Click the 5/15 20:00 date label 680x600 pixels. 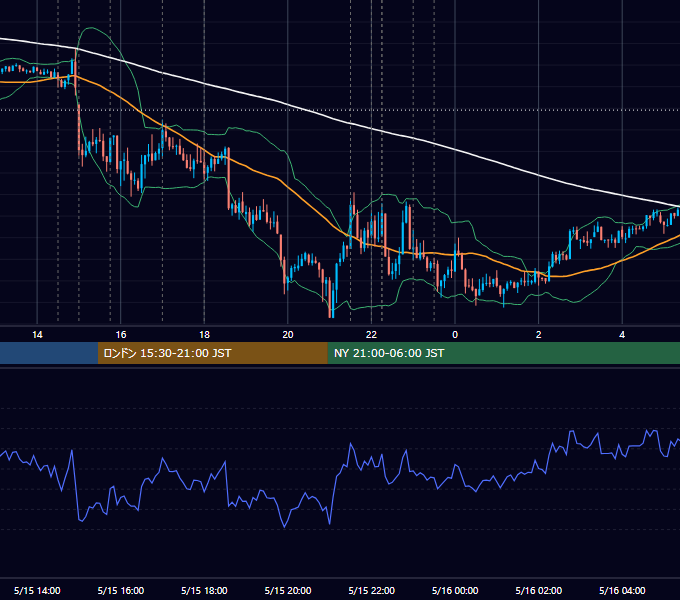tap(288, 590)
